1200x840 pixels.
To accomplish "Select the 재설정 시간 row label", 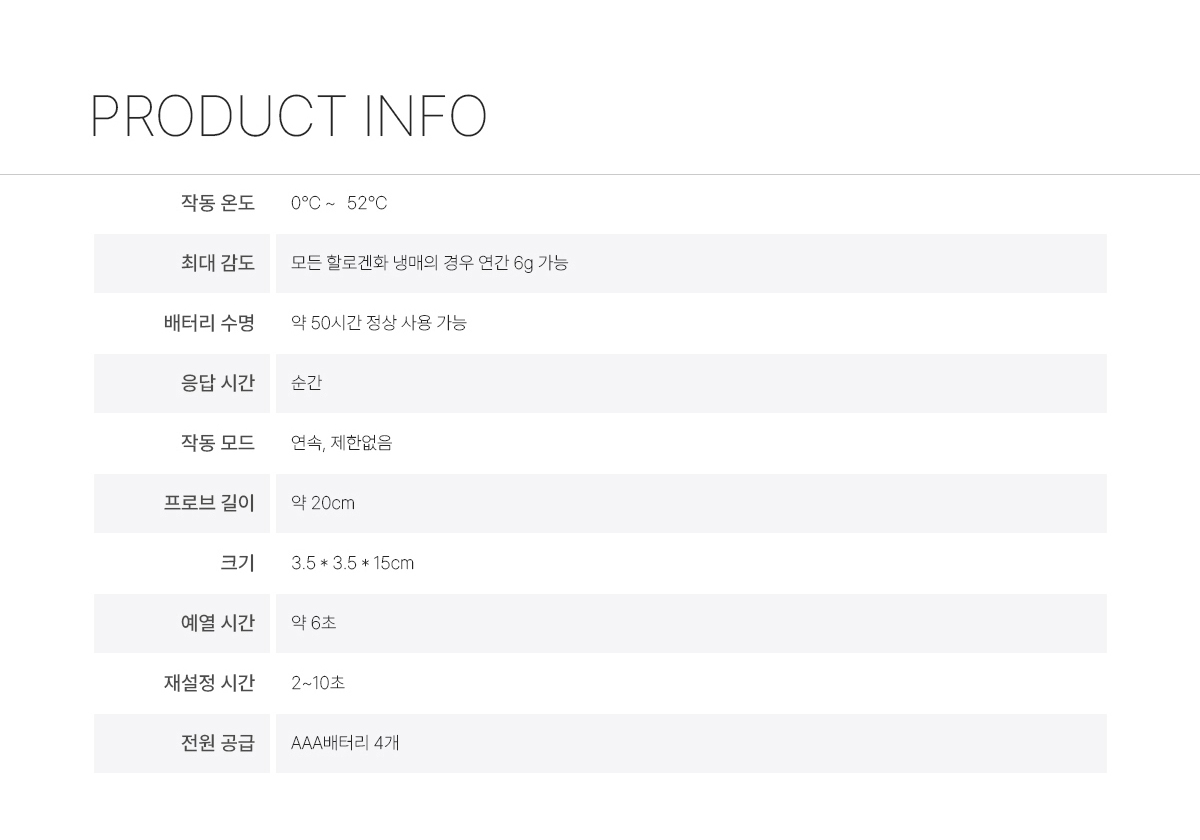I will point(209,683).
